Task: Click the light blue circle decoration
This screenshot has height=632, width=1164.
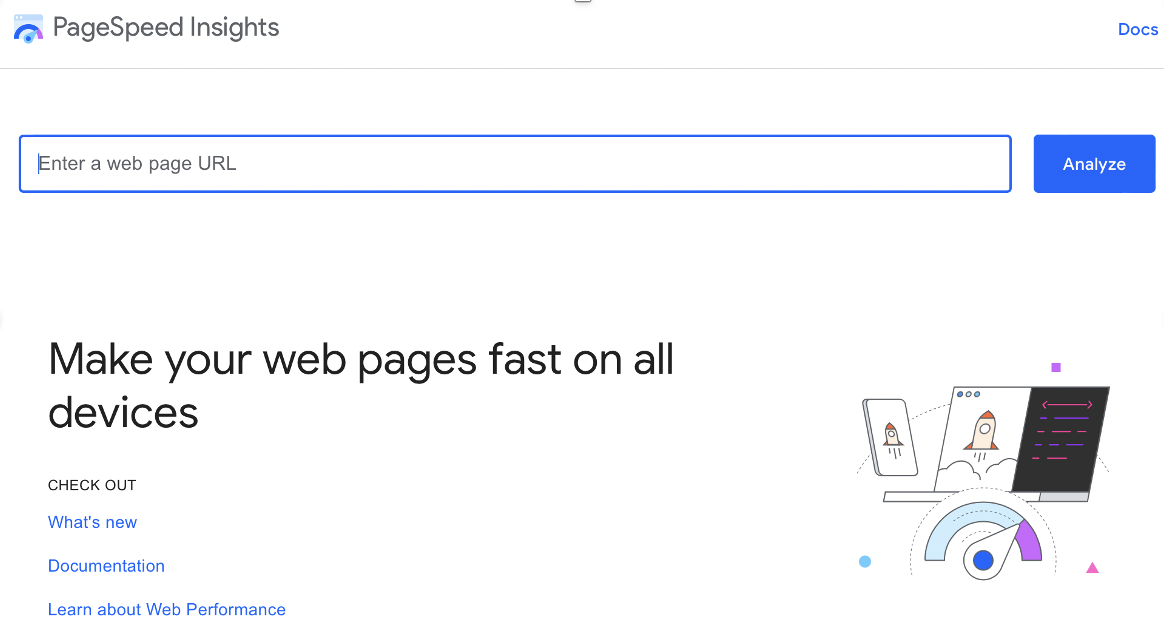Action: click(865, 562)
